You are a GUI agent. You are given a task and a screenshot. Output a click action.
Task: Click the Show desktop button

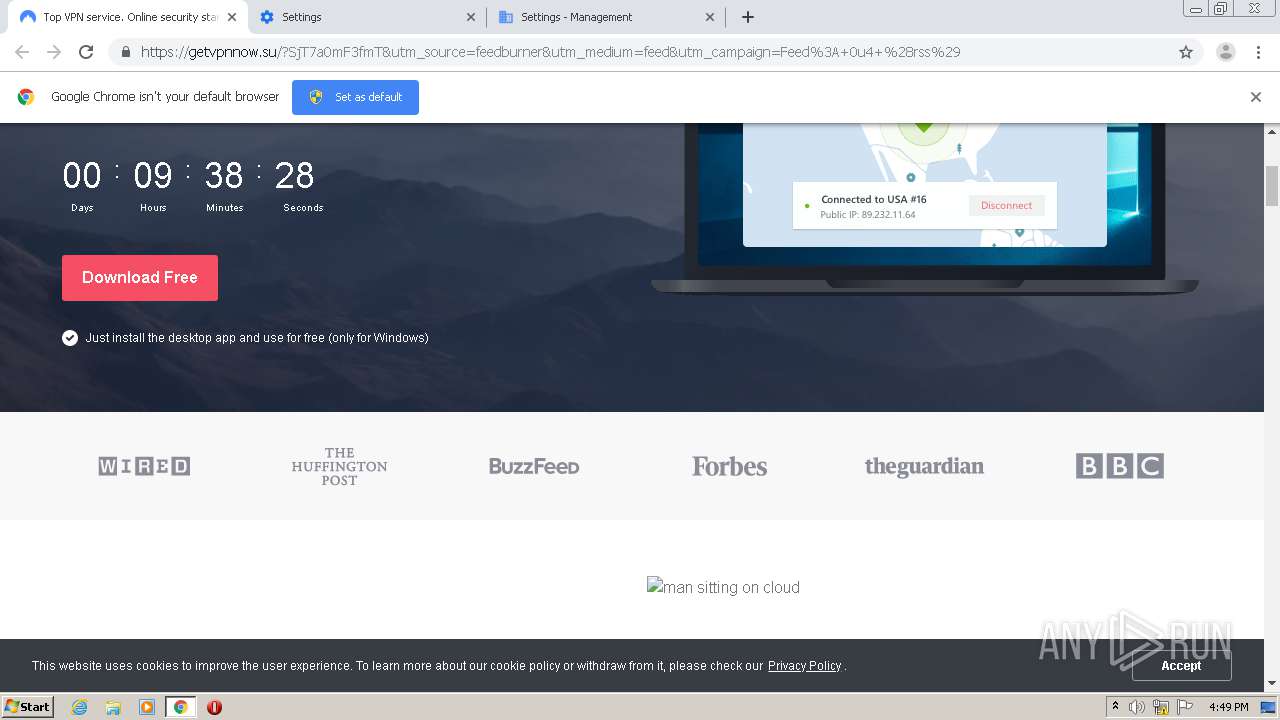(x=1268, y=707)
